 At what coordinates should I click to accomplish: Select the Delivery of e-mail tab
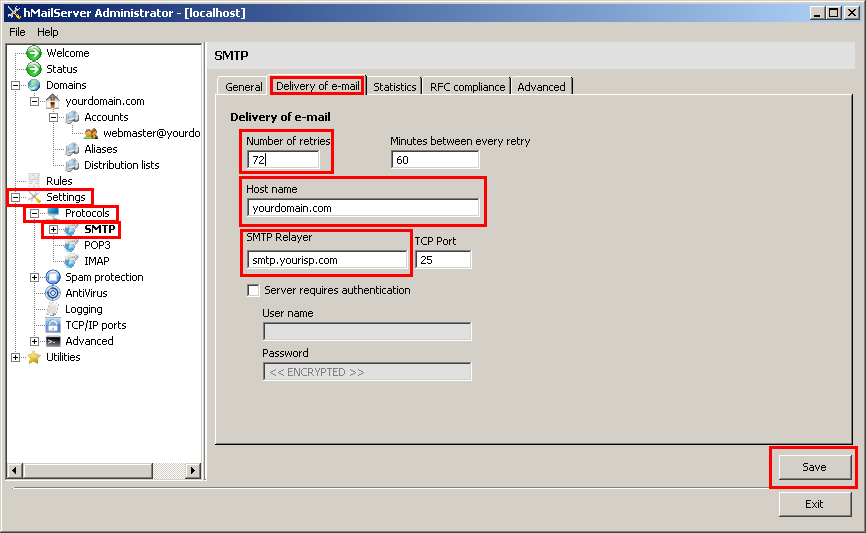[x=318, y=86]
